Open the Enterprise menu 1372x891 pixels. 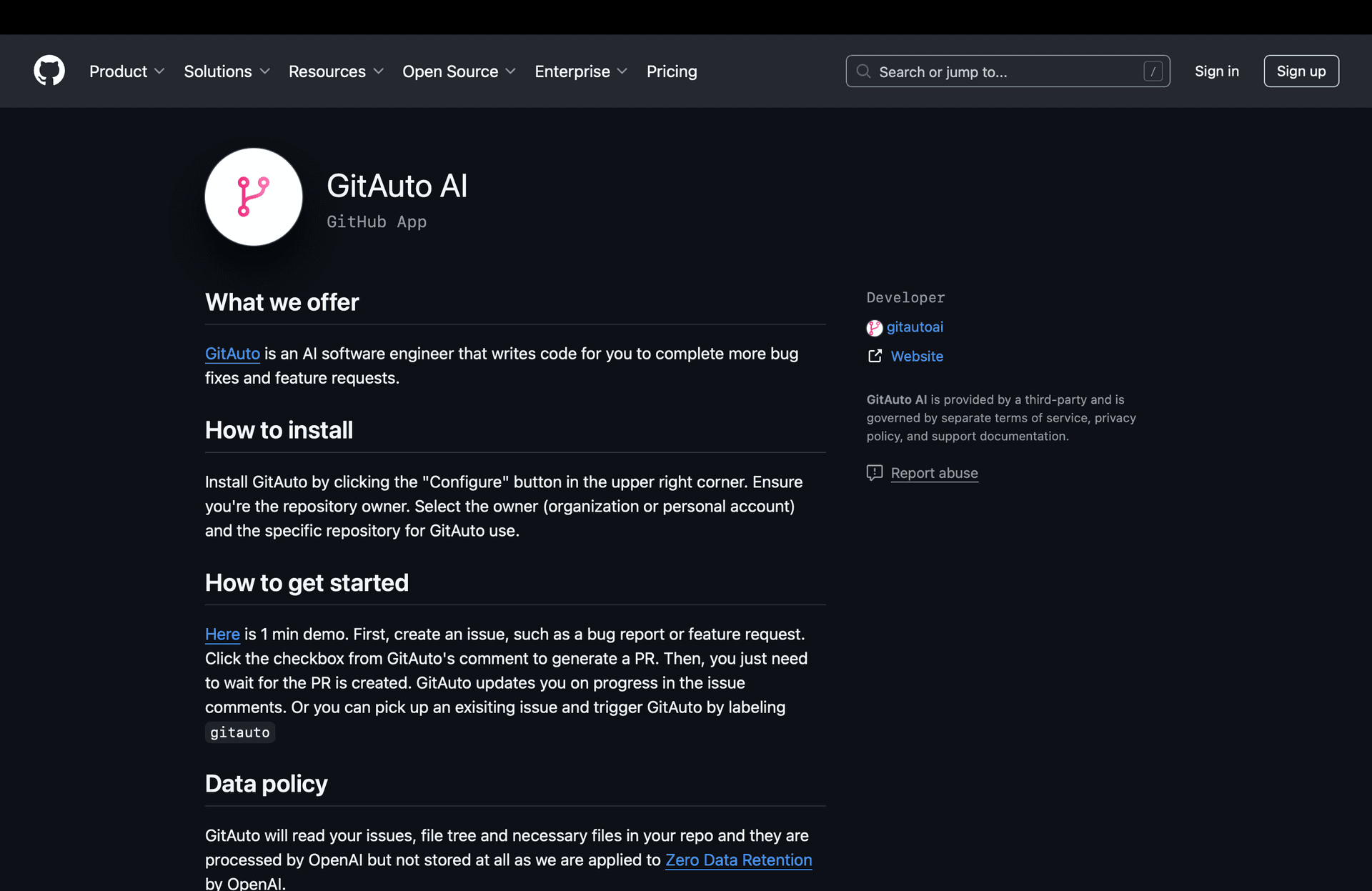pyautogui.click(x=581, y=71)
